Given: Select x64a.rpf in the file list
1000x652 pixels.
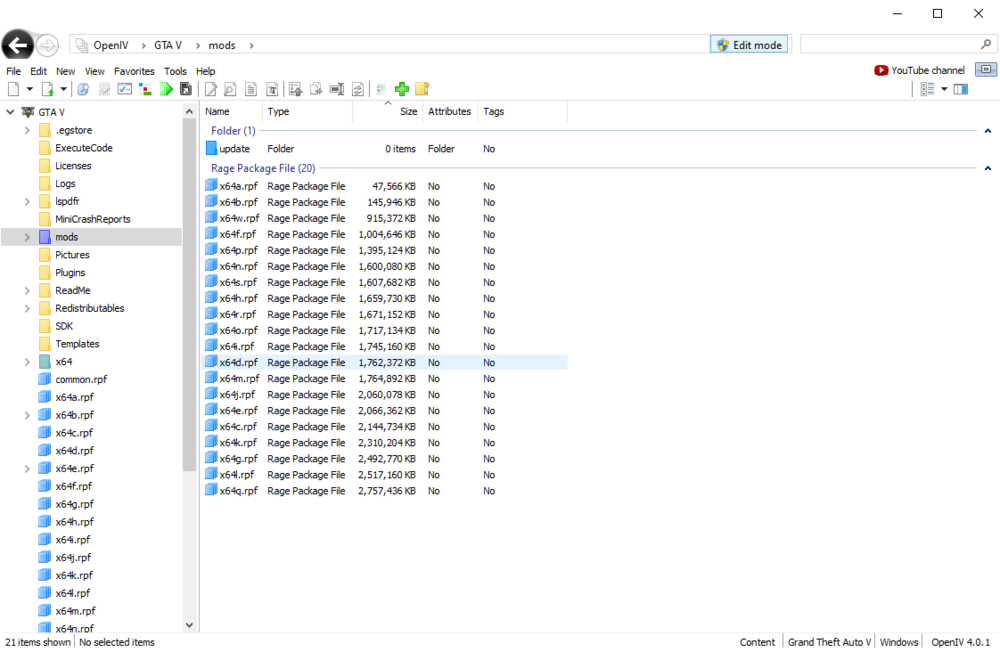Looking at the screenshot, I should (386, 187).
